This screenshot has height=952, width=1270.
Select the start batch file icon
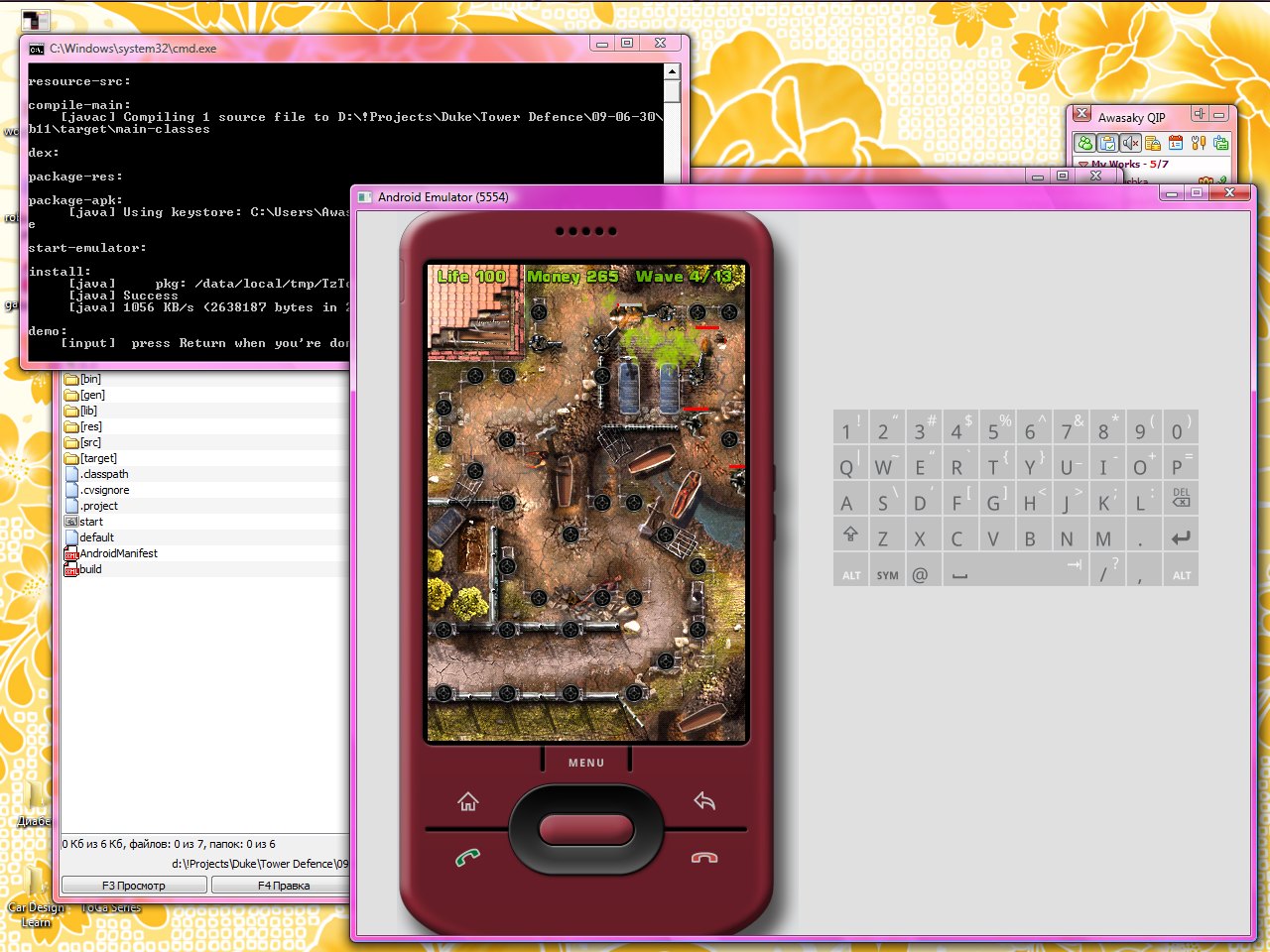[71, 522]
